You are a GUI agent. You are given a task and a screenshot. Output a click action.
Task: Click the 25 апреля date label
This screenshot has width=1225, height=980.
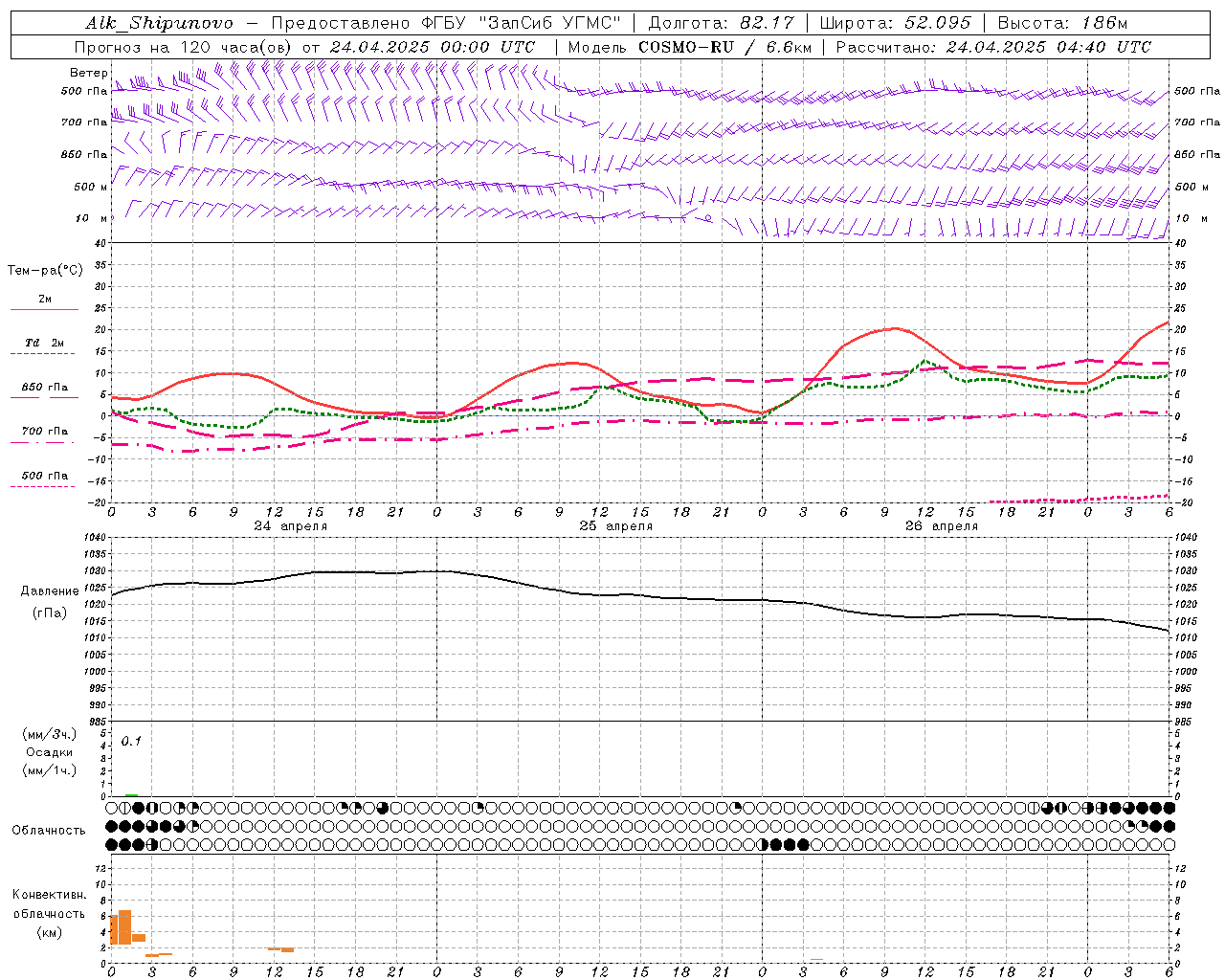(615, 526)
